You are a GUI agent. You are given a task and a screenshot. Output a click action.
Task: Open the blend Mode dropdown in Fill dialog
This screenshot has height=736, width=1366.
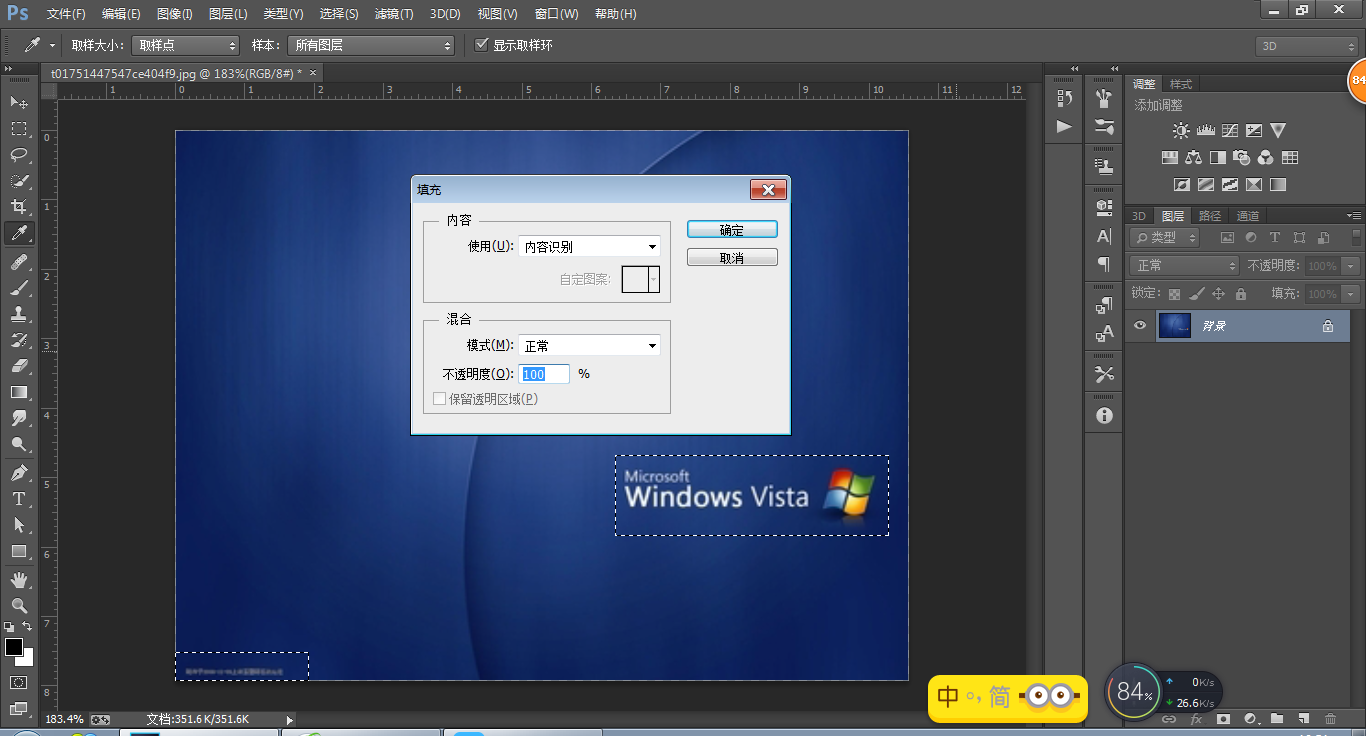589,346
